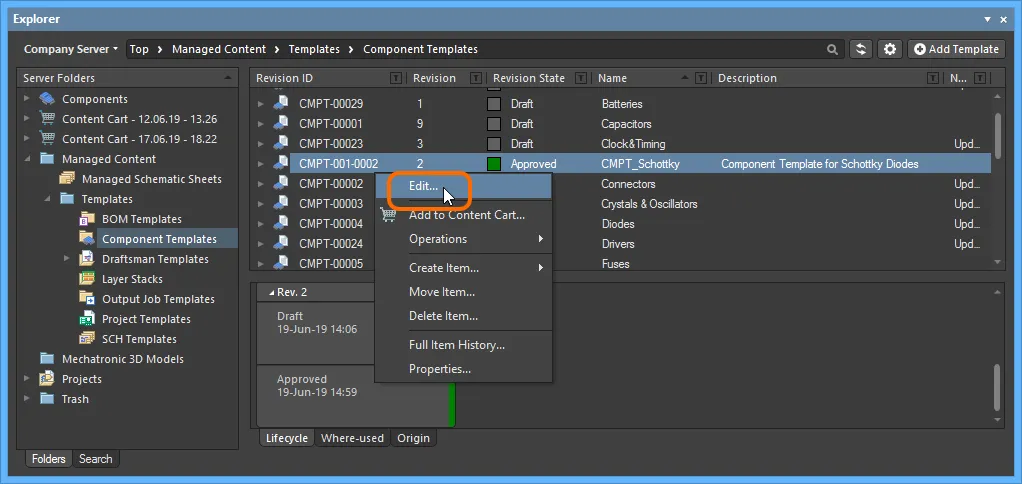
Task: Open the Explorer panel options dropdown arrow
Action: (x=989, y=20)
